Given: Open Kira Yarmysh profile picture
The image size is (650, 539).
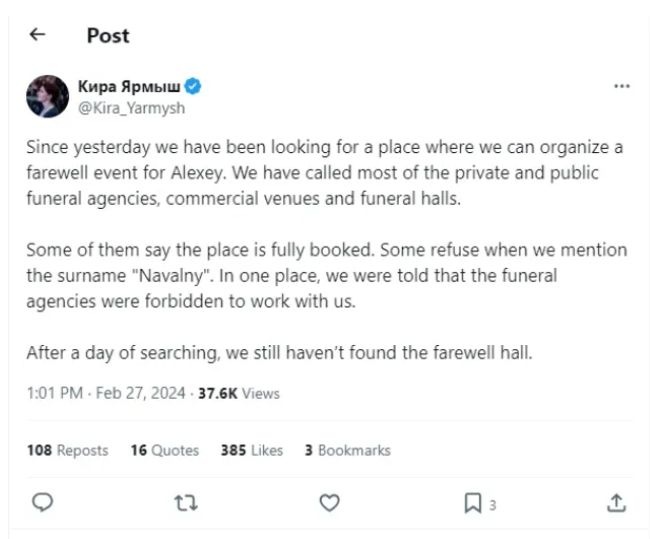Looking at the screenshot, I should (47, 96).
